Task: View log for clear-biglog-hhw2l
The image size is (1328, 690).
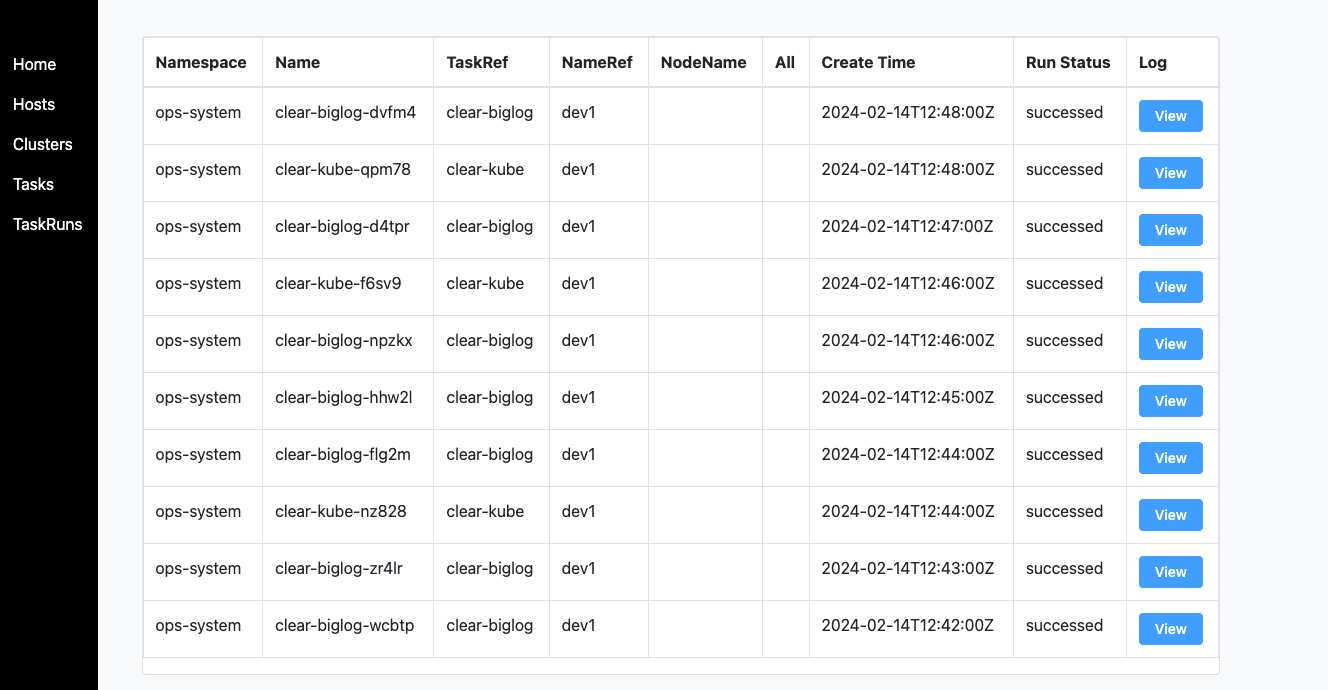Action: (1171, 401)
